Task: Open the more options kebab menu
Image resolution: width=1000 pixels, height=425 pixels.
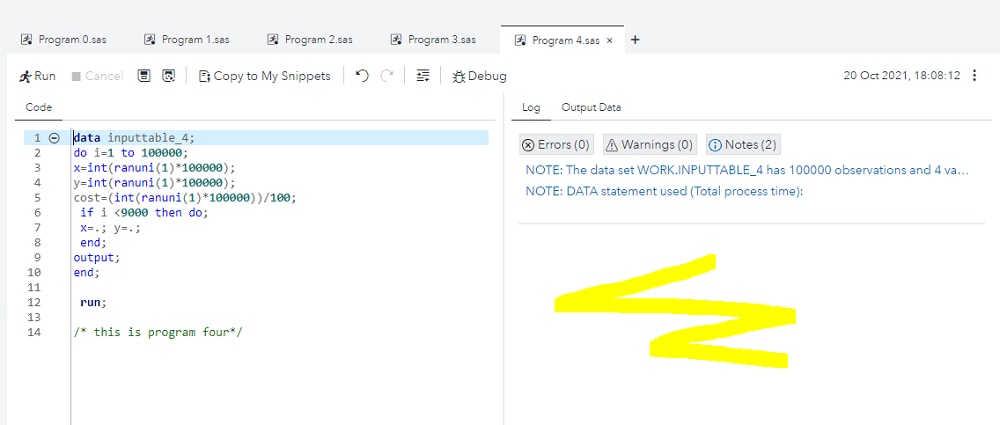Action: point(974,75)
